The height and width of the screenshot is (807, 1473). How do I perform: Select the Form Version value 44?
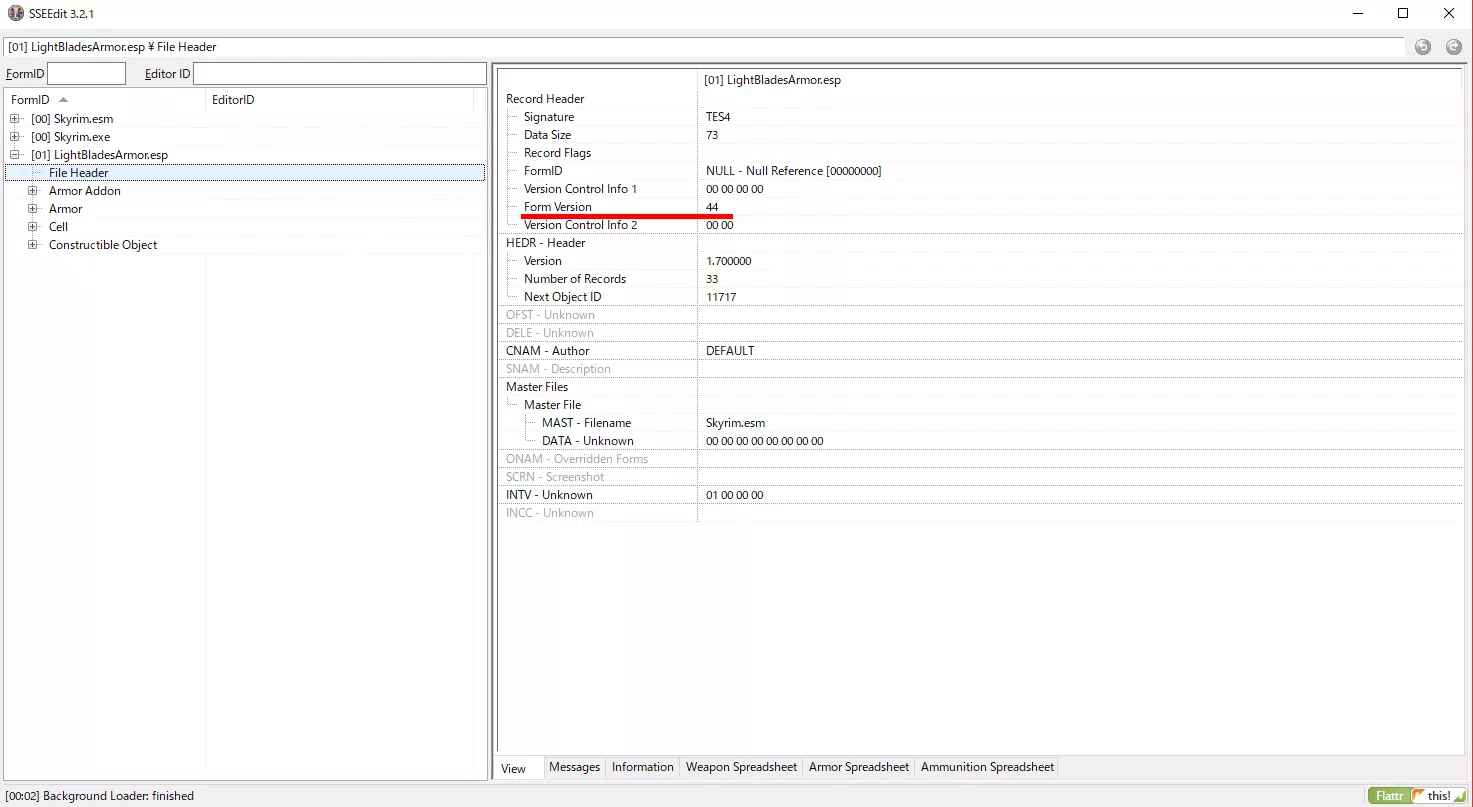click(712, 207)
